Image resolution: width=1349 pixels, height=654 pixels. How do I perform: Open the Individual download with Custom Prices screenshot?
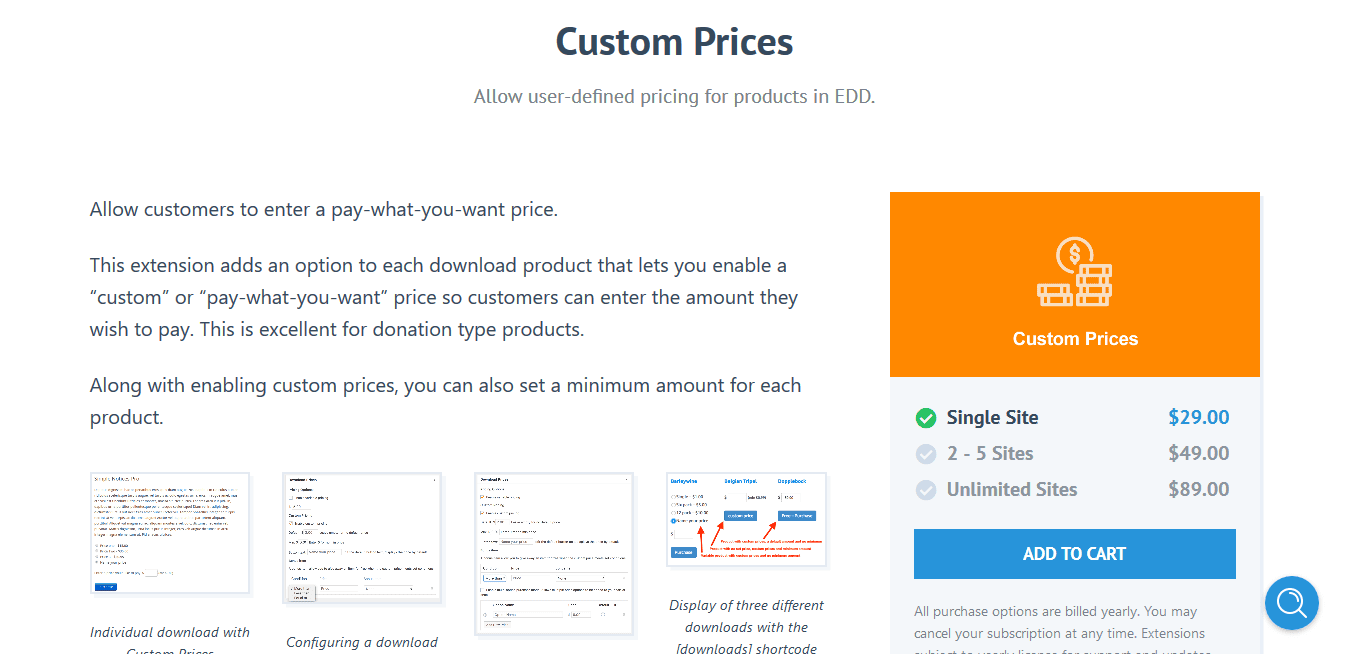tap(170, 535)
